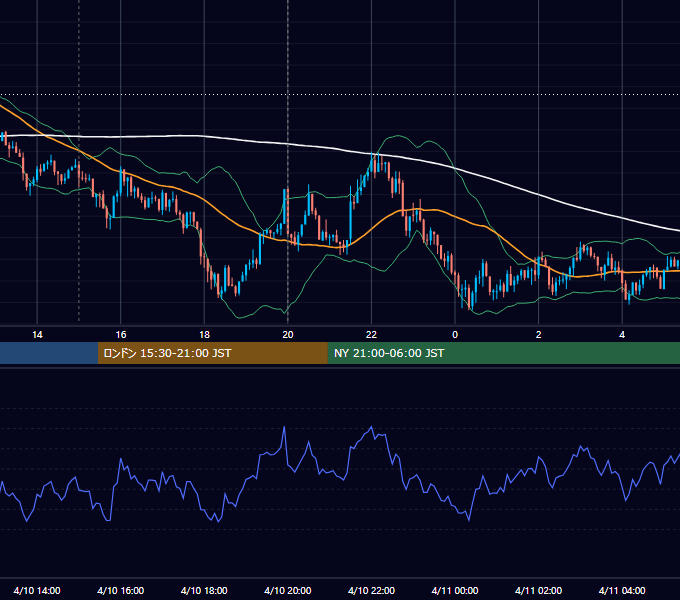Select the ロンドン 15:30-21:00 JST session bar
680x600 pixels.
coord(212,353)
